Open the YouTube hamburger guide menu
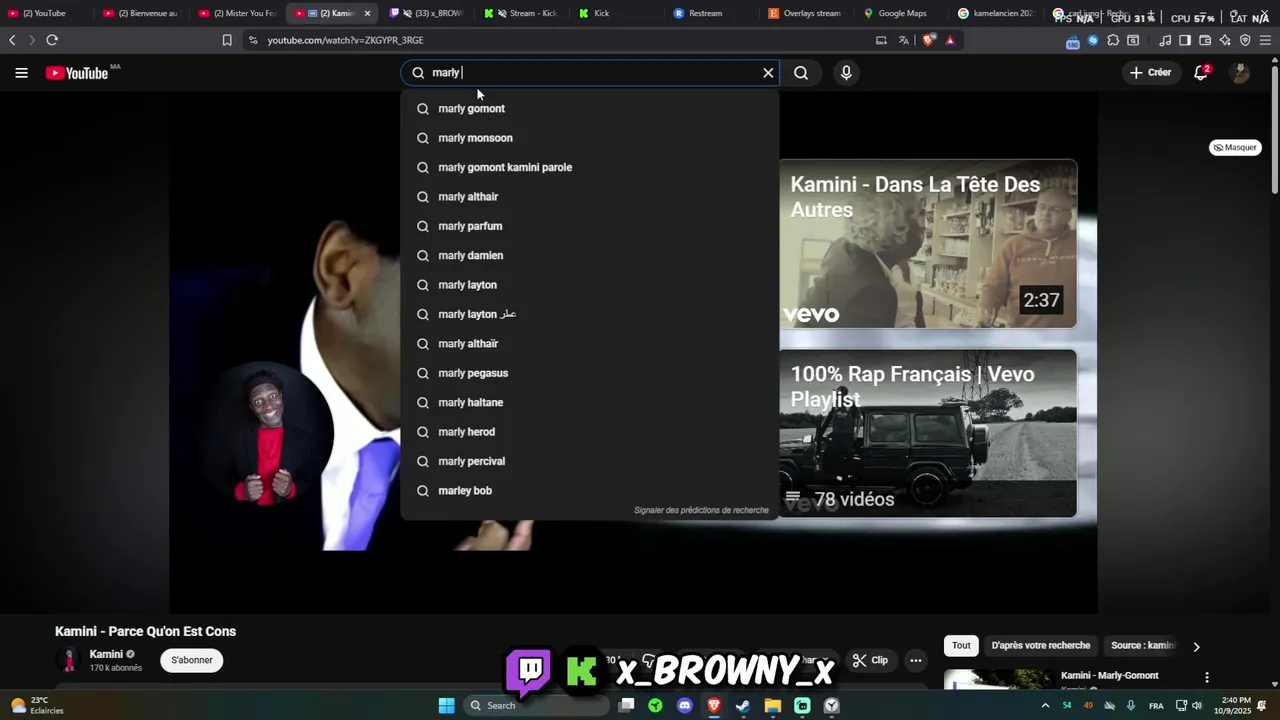1280x720 pixels. click(x=21, y=73)
